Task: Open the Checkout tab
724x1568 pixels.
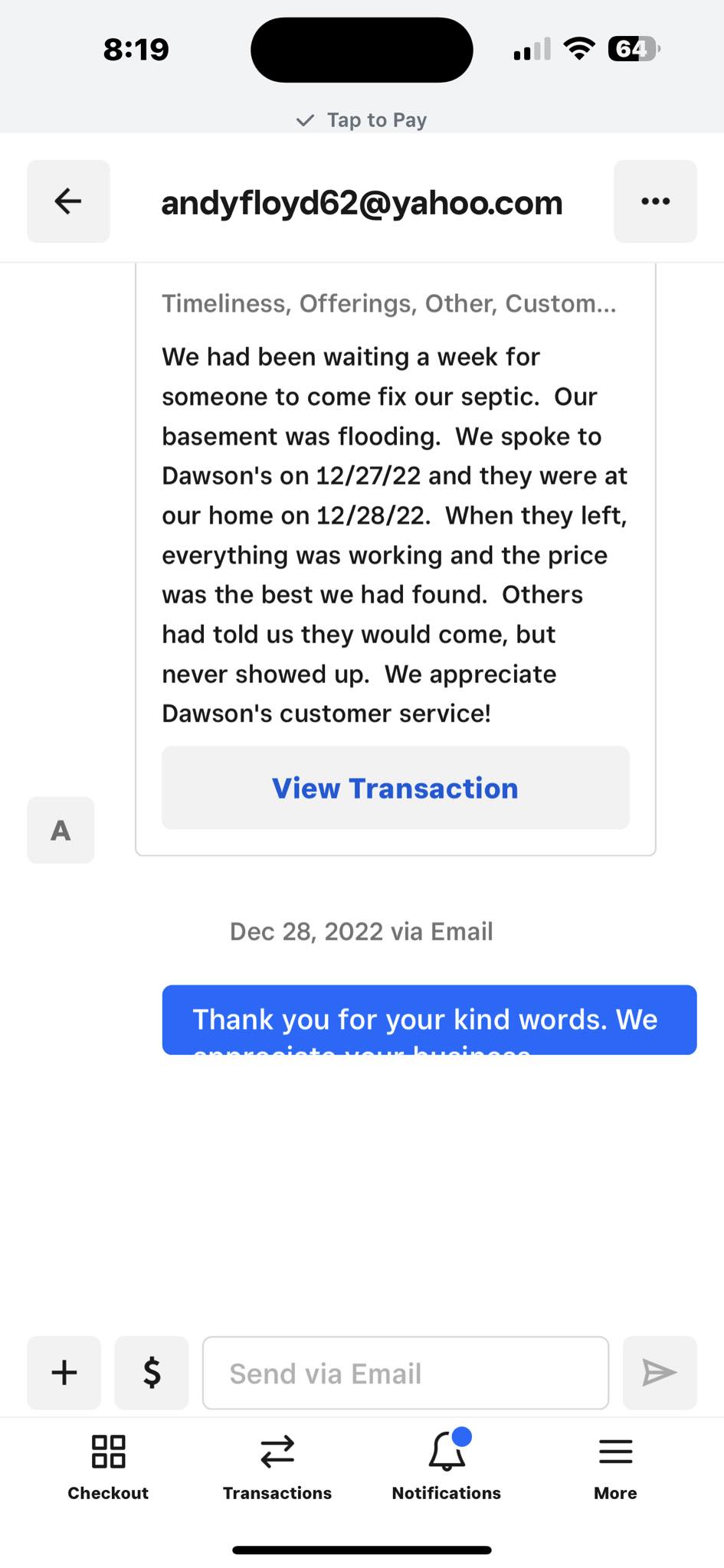Action: tap(108, 1466)
